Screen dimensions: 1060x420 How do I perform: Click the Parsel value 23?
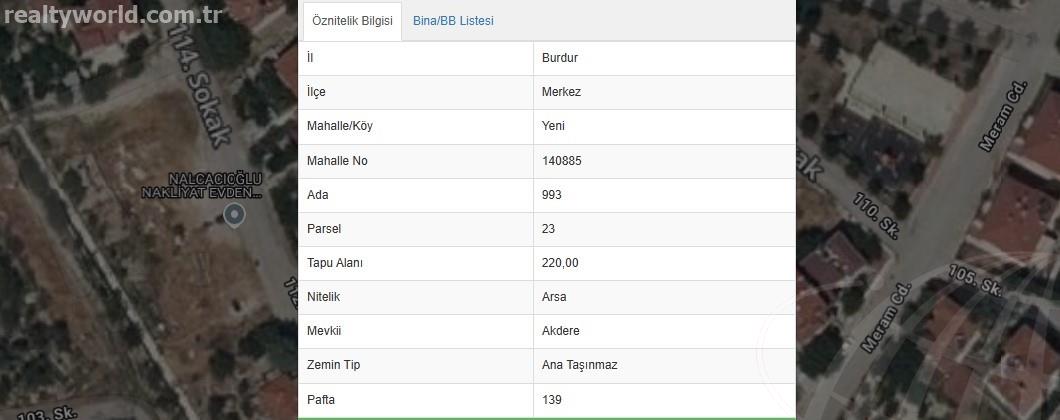click(x=548, y=229)
